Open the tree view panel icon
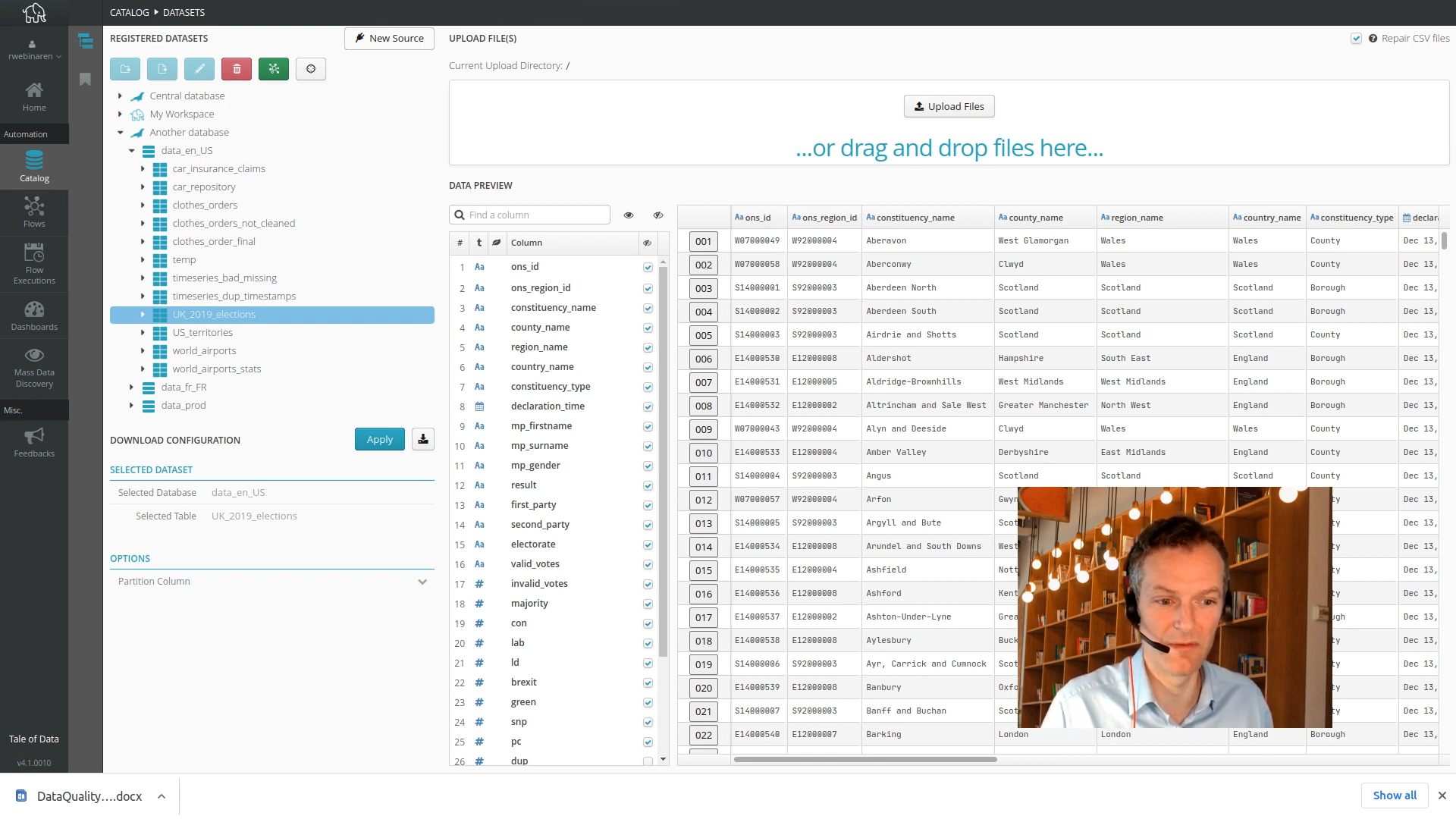Image resolution: width=1456 pixels, height=819 pixels. point(86,41)
